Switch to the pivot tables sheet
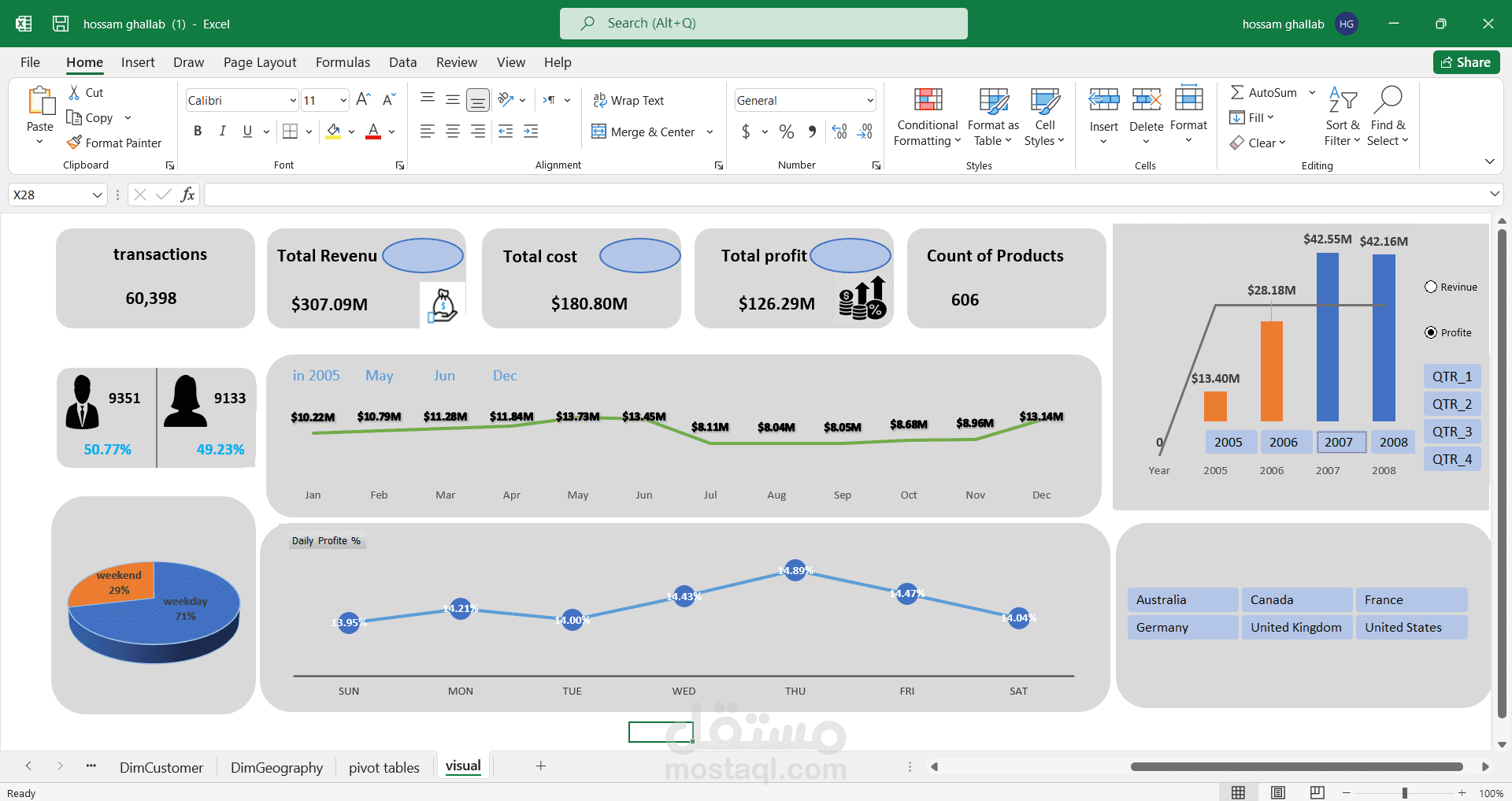Viewport: 1512px width, 801px height. pyautogui.click(x=384, y=767)
